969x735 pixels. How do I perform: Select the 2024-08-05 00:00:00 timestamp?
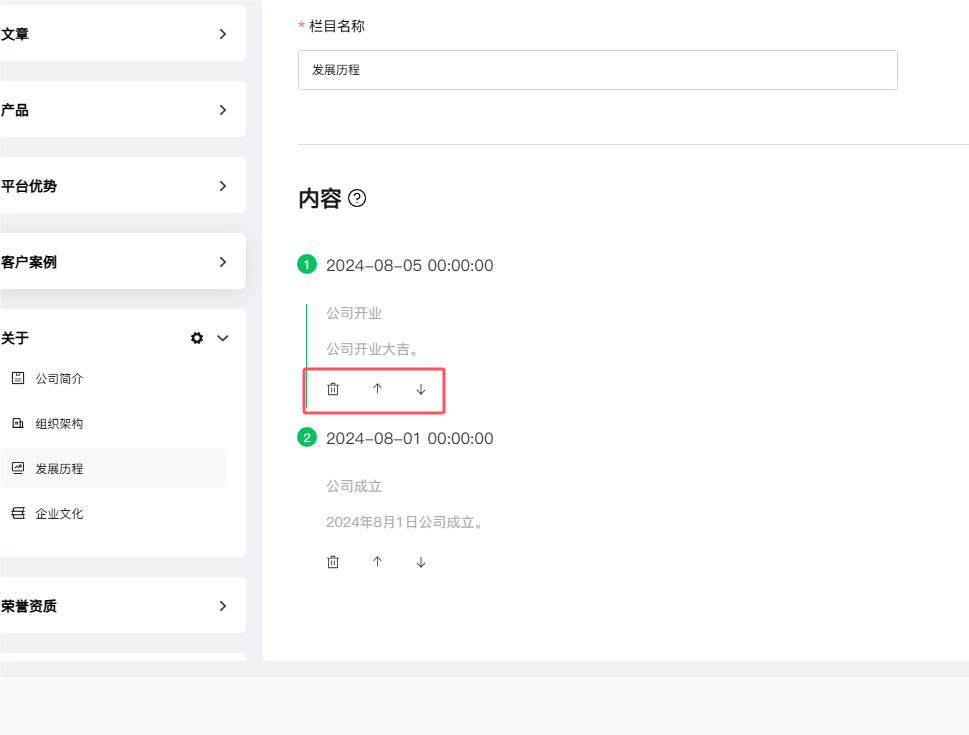[410, 265]
